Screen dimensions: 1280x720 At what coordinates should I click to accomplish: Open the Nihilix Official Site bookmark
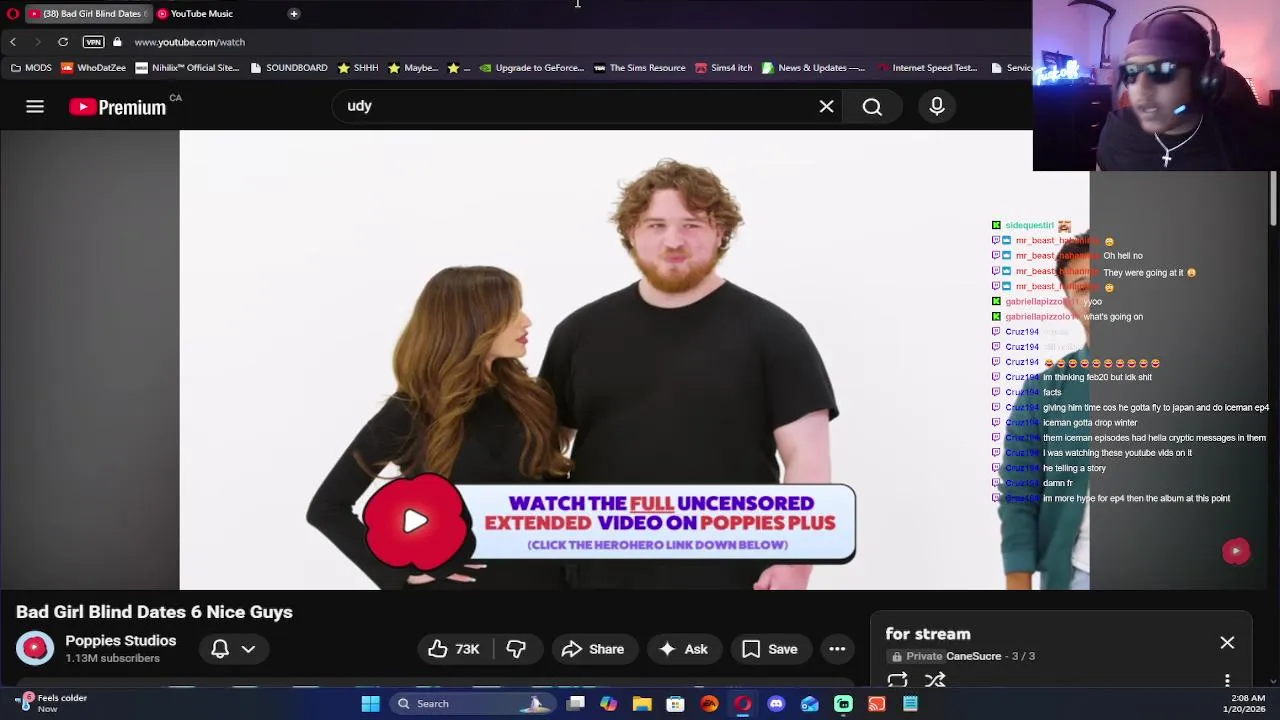tap(188, 68)
